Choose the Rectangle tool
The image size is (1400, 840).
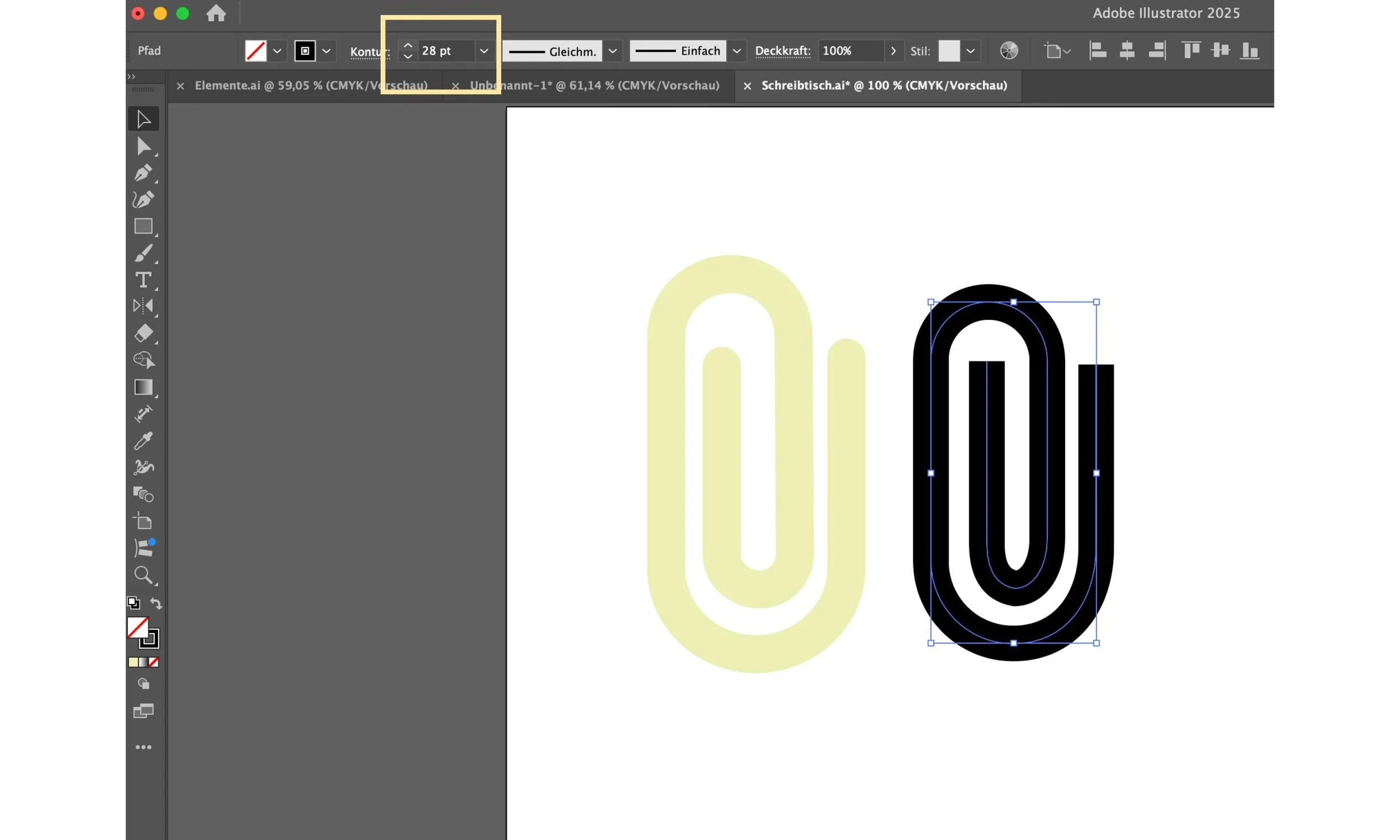tap(143, 226)
